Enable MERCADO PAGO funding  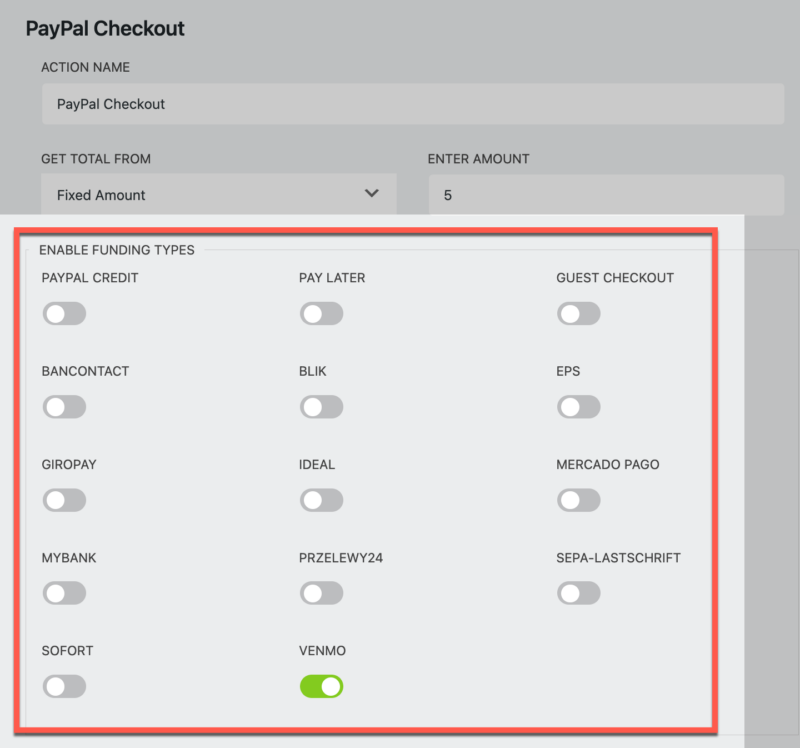click(x=578, y=499)
